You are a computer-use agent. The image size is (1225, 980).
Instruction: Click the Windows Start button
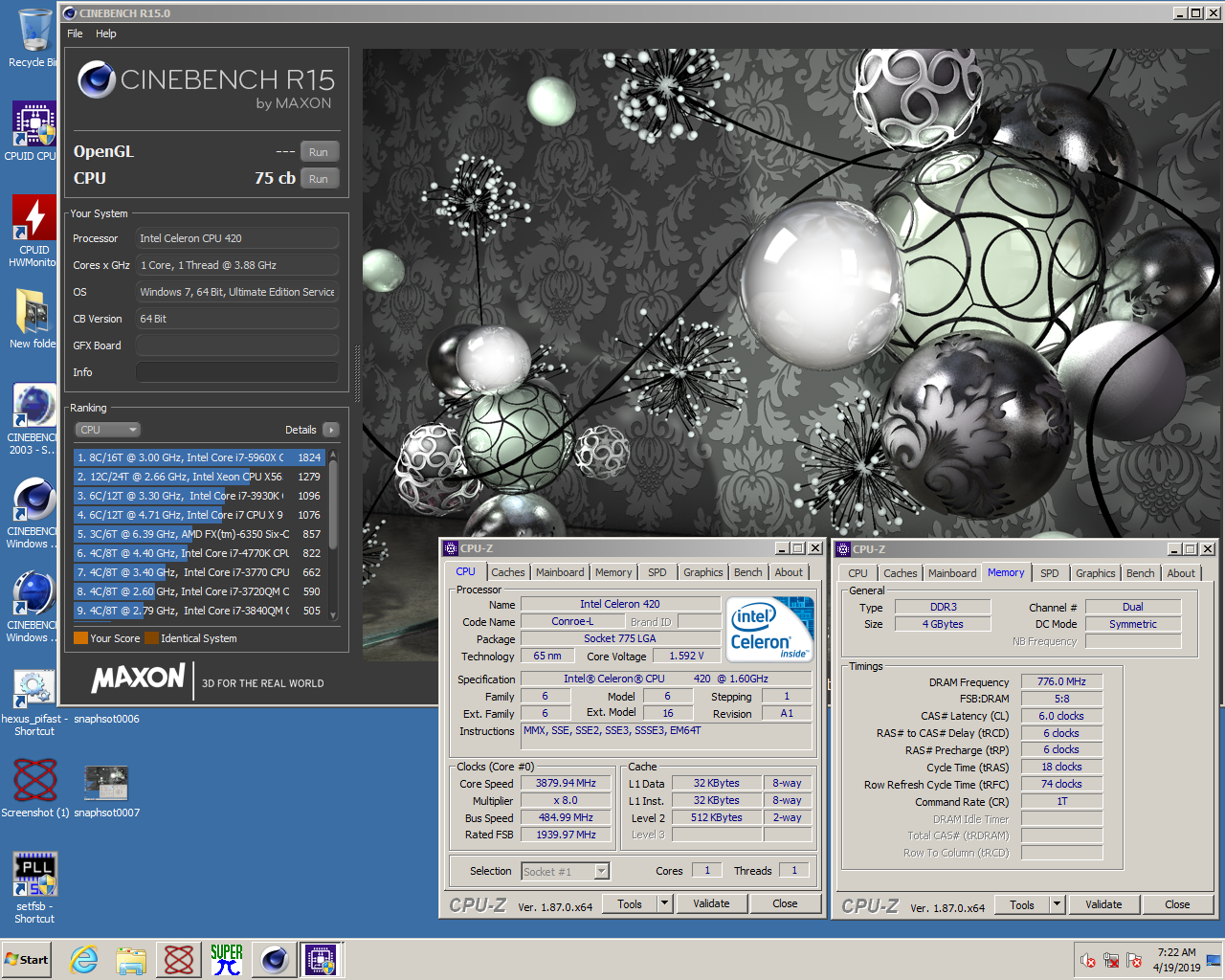[27, 960]
